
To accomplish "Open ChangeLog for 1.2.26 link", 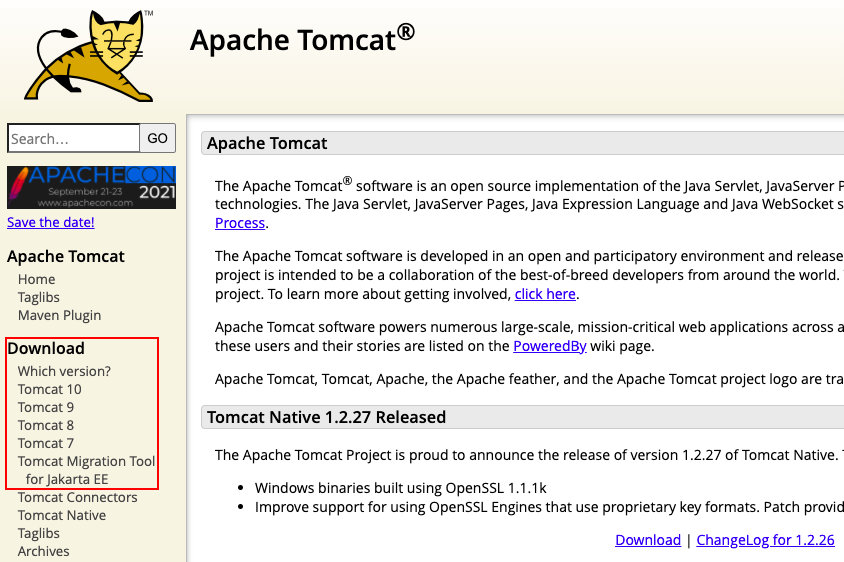I will pos(765,540).
